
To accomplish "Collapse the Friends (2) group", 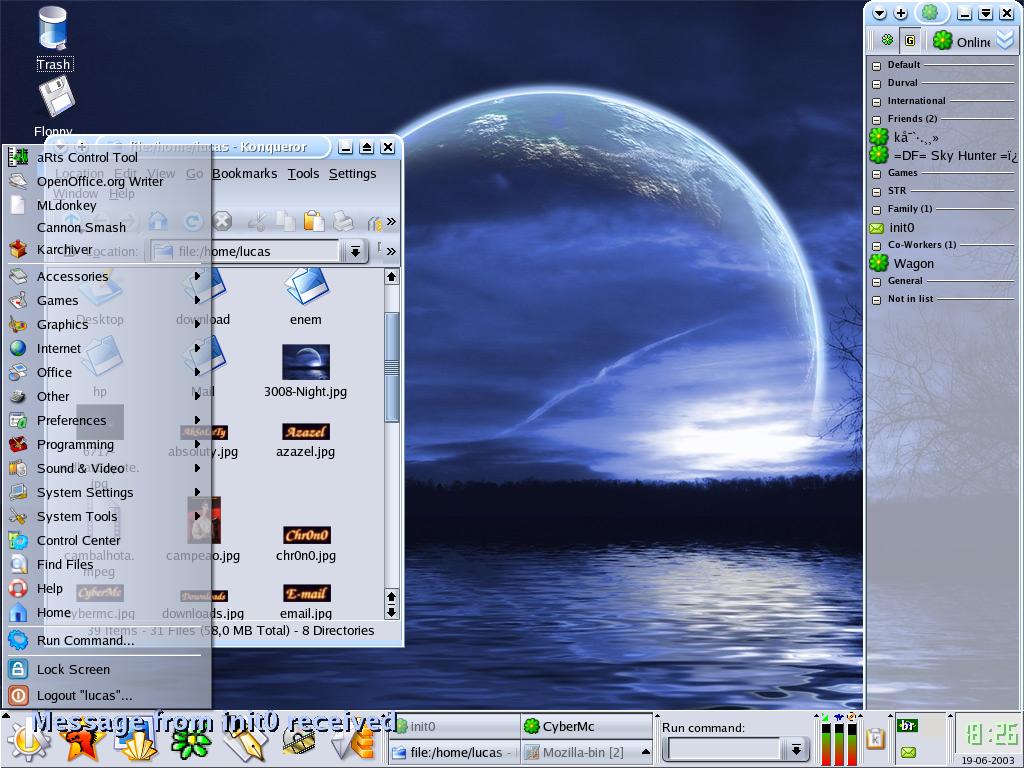I will coord(876,120).
